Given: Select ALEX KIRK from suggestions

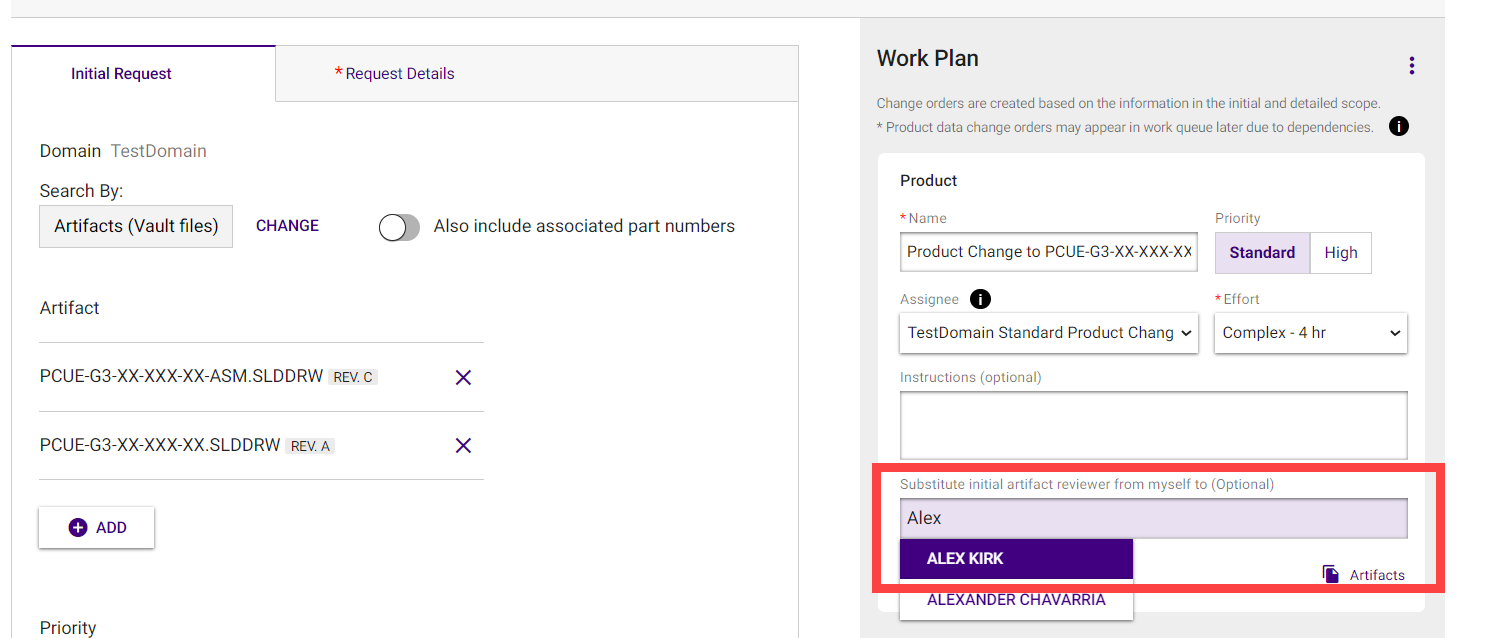Looking at the screenshot, I should coord(1015,559).
